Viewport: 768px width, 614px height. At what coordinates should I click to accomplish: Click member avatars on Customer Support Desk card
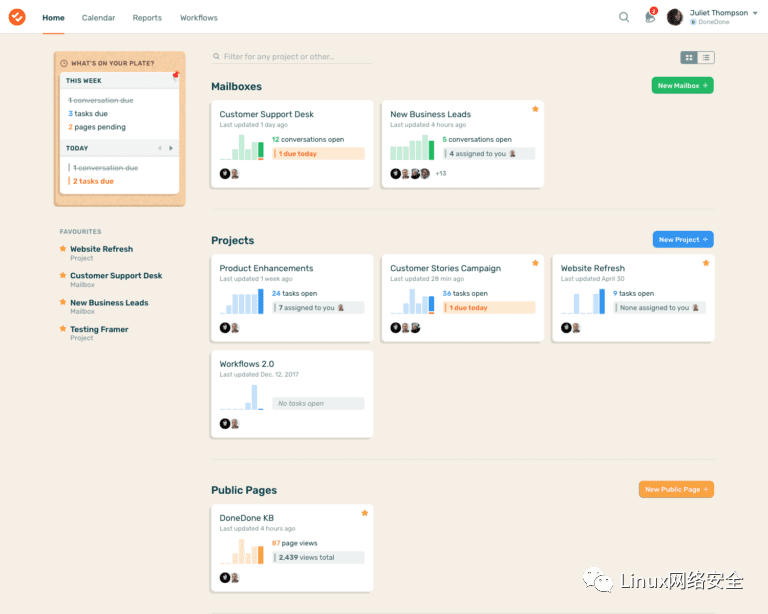(229, 173)
